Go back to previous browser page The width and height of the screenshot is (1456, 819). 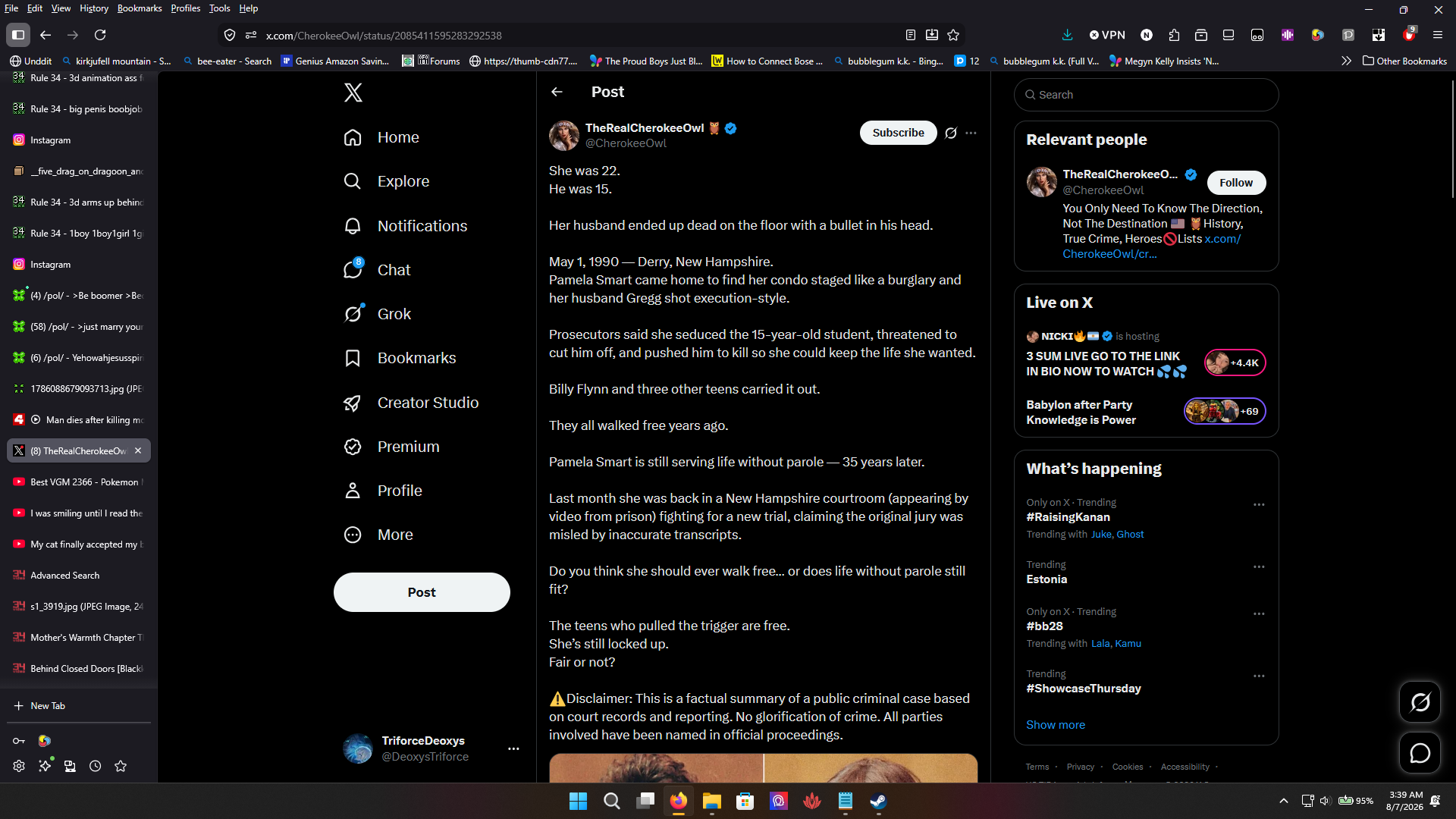coord(45,35)
